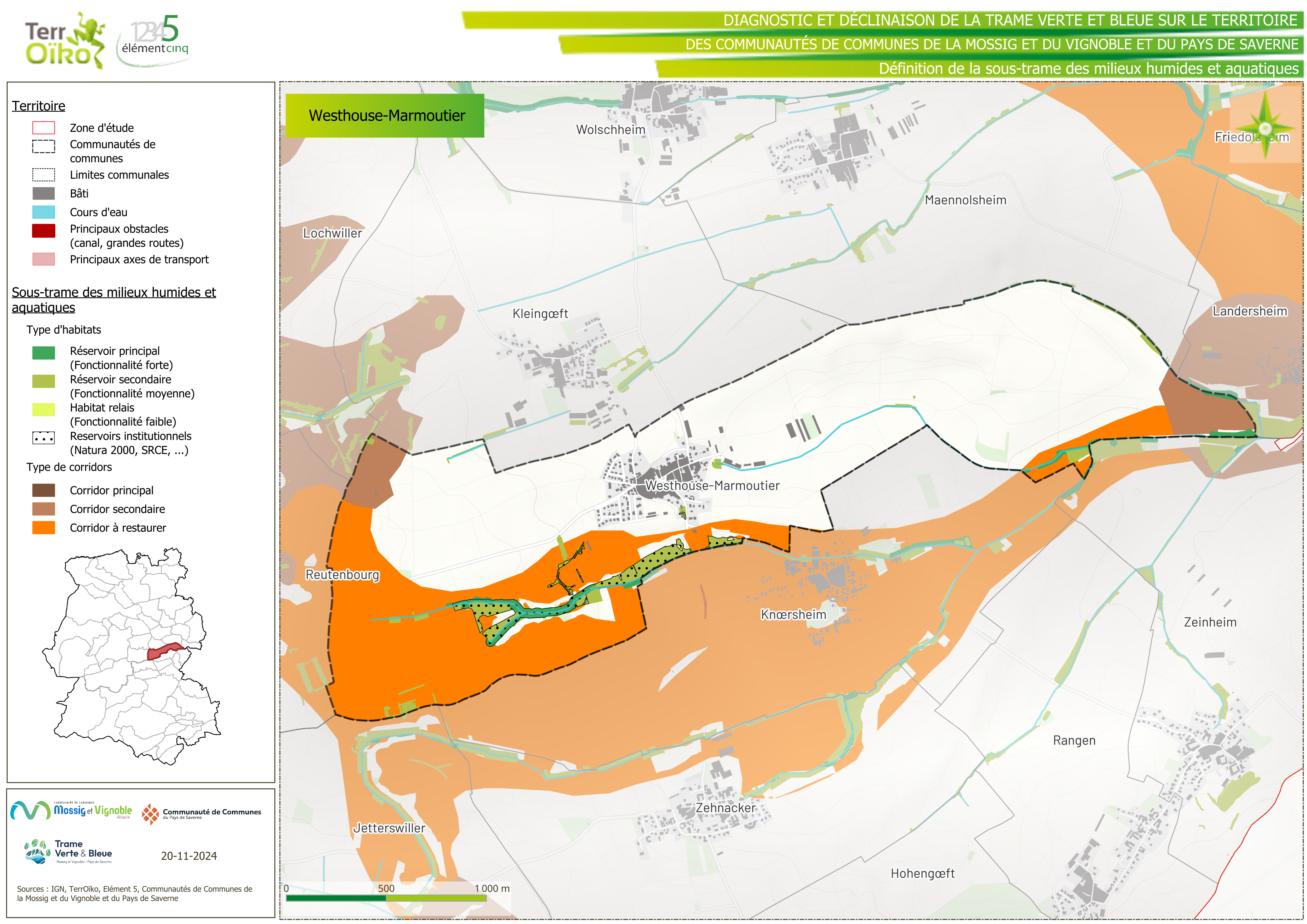Image resolution: width=1307 pixels, height=924 pixels.
Task: Click the Mossig et Vignoble logo
Action: [71, 810]
